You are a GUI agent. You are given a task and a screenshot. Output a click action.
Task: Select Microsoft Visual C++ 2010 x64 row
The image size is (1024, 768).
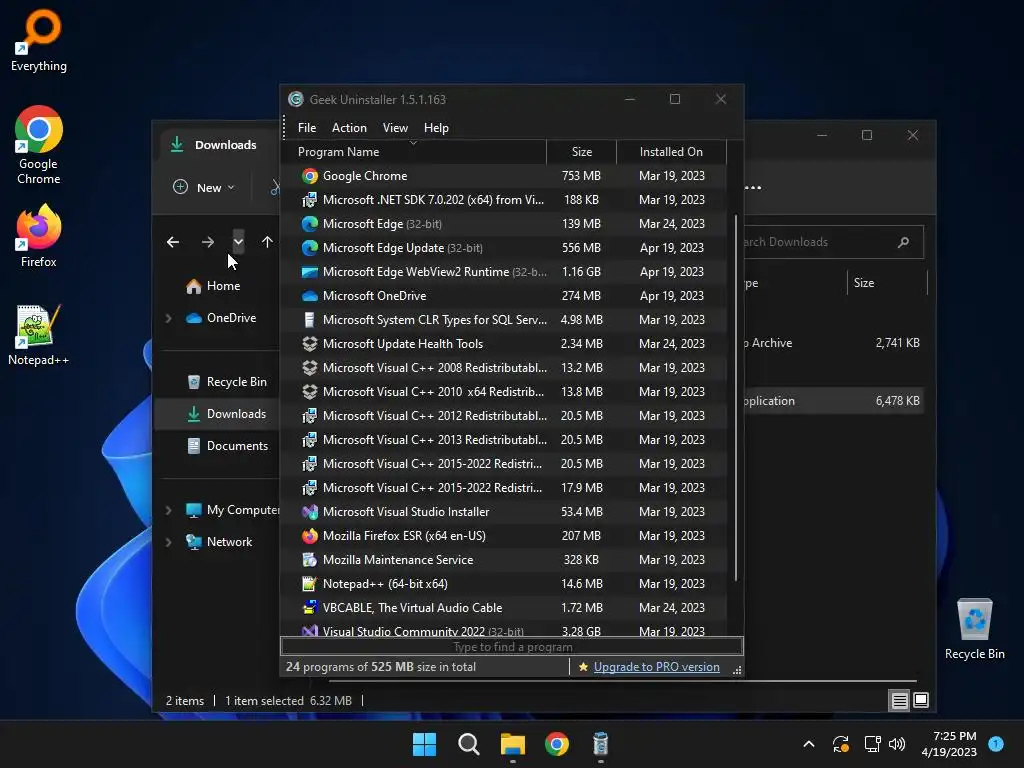pos(503,392)
